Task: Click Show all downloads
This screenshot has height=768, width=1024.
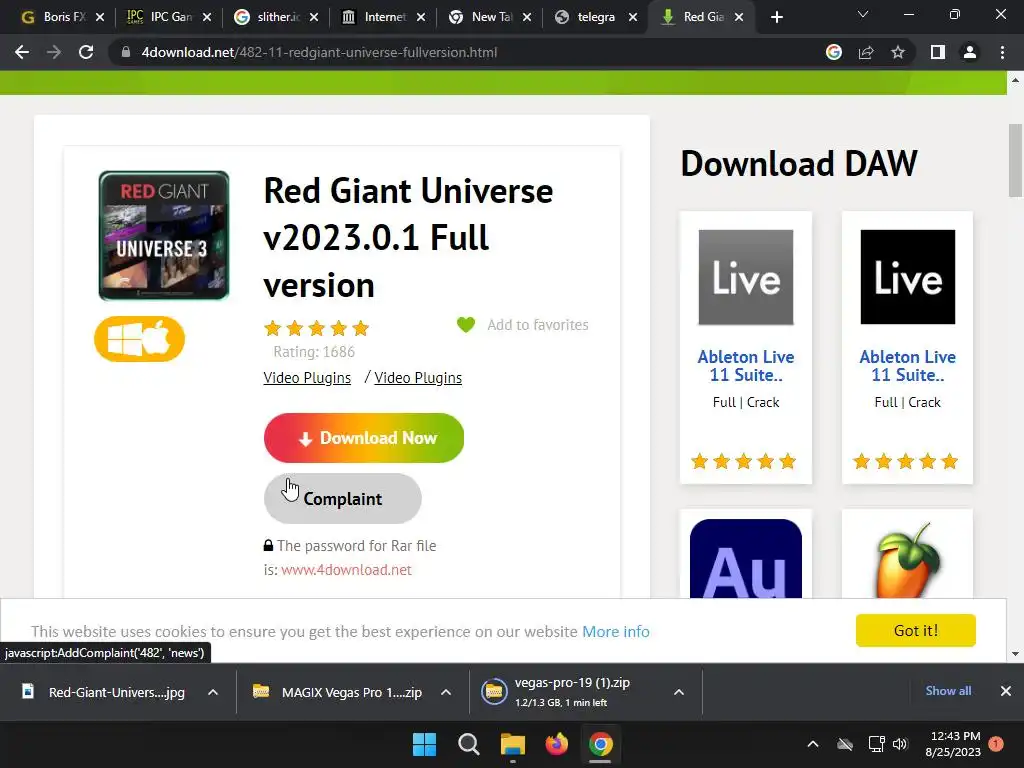Action: 948,691
